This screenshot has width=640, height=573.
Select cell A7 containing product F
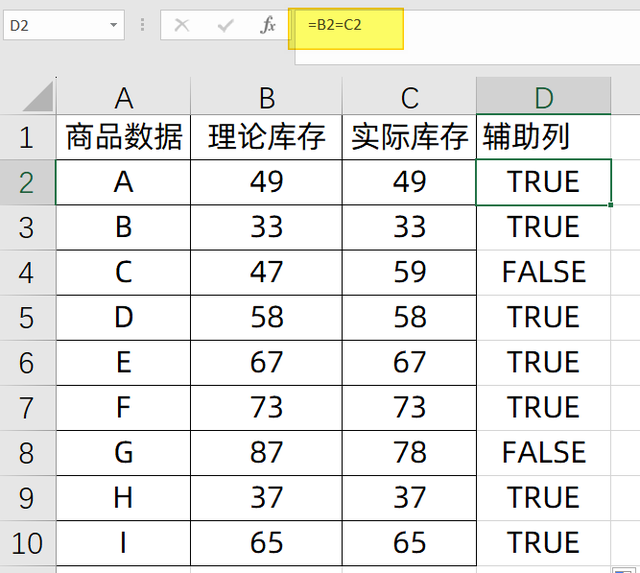(x=123, y=408)
